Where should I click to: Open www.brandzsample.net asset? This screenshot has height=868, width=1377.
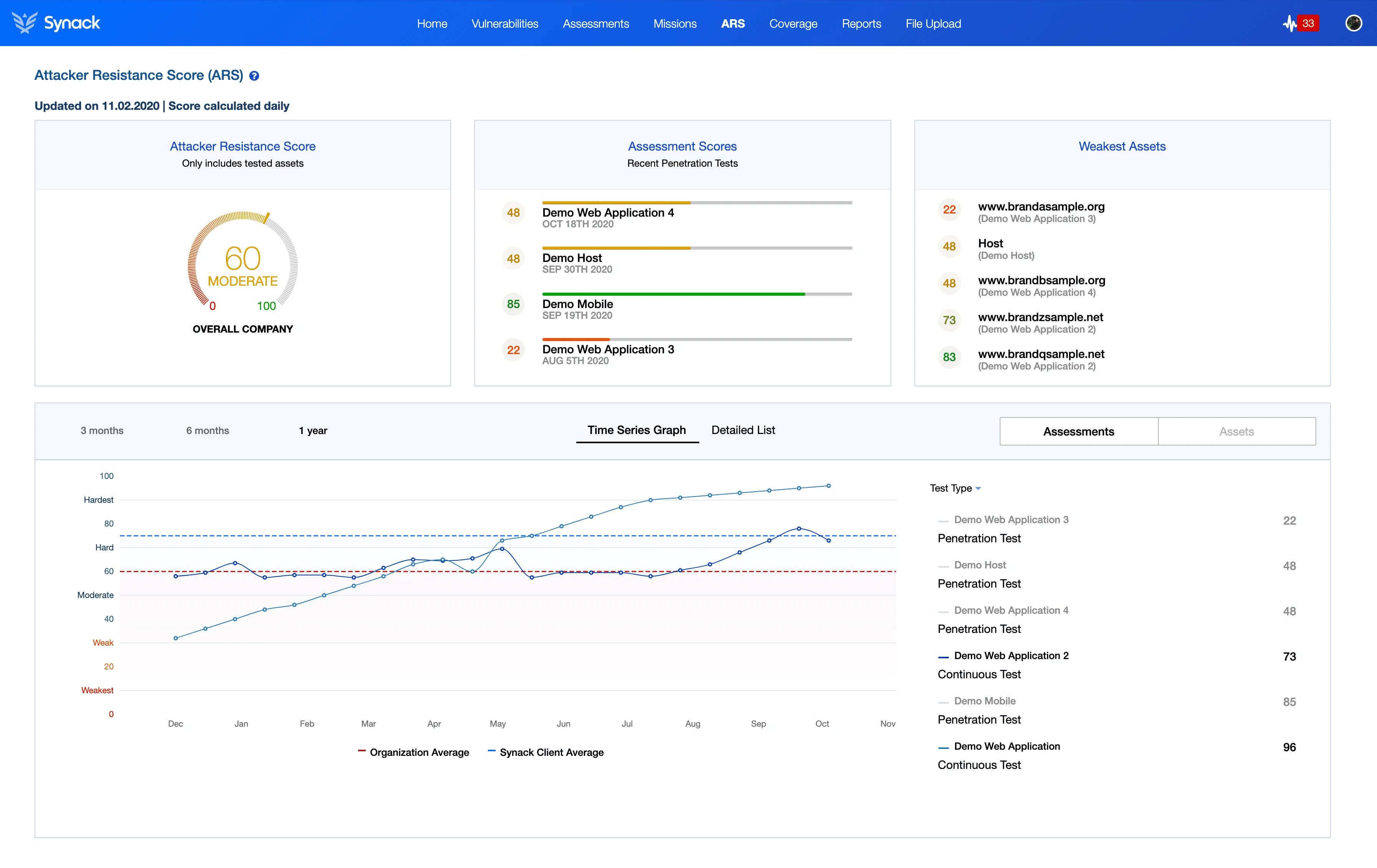pos(1040,317)
